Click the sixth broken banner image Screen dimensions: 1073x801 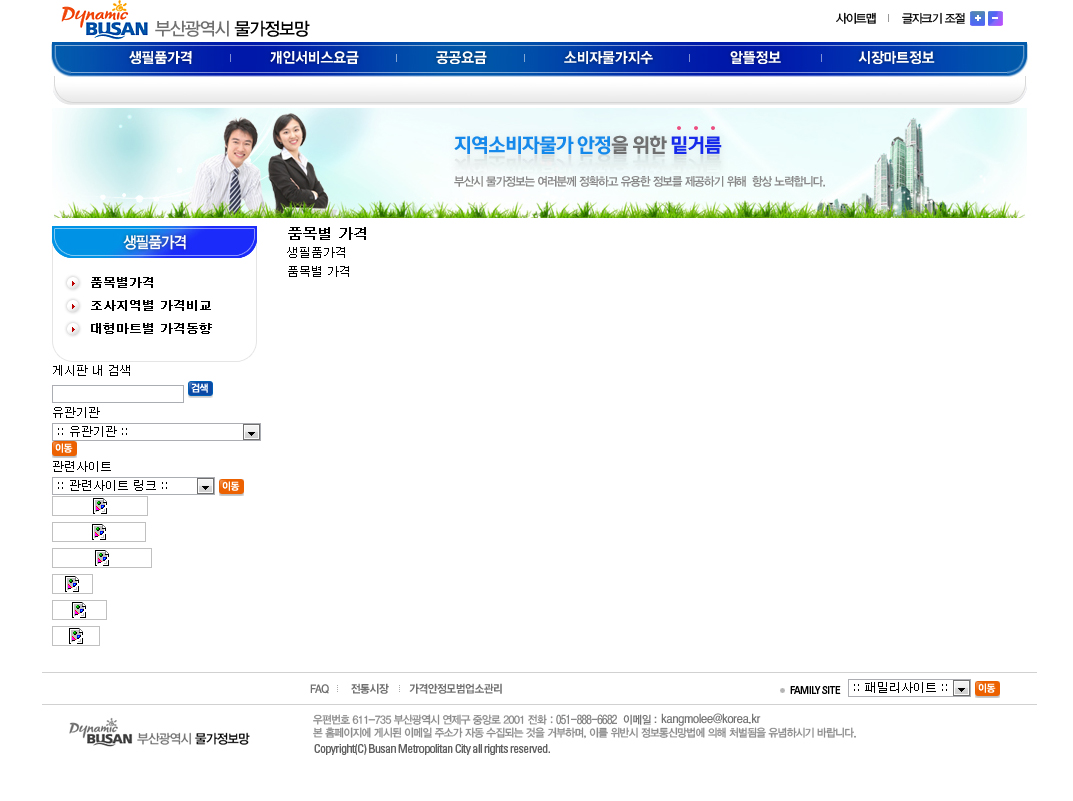[76, 636]
